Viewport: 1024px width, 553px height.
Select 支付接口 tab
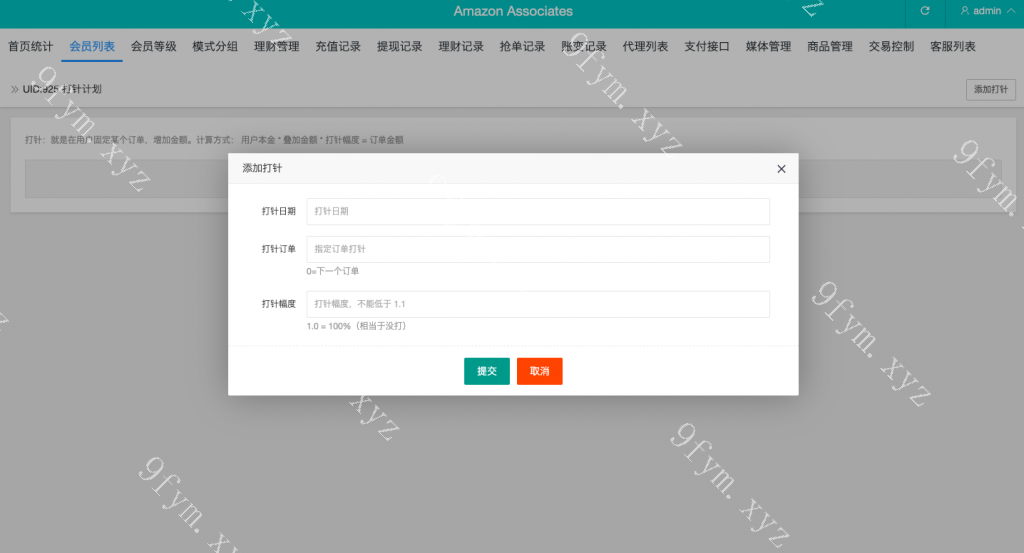tap(707, 46)
